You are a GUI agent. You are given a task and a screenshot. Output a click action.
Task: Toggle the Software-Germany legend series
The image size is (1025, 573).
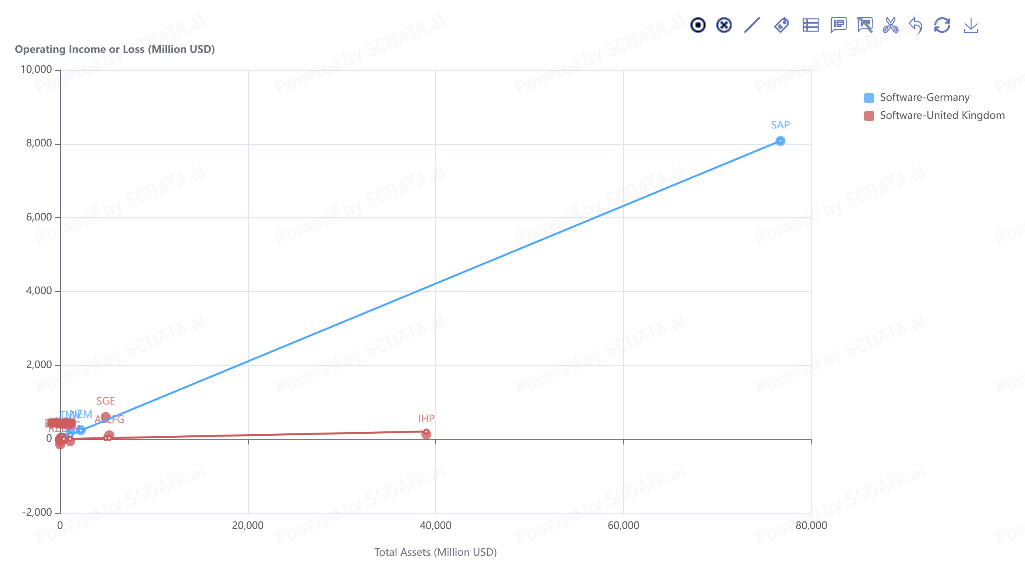click(x=924, y=98)
